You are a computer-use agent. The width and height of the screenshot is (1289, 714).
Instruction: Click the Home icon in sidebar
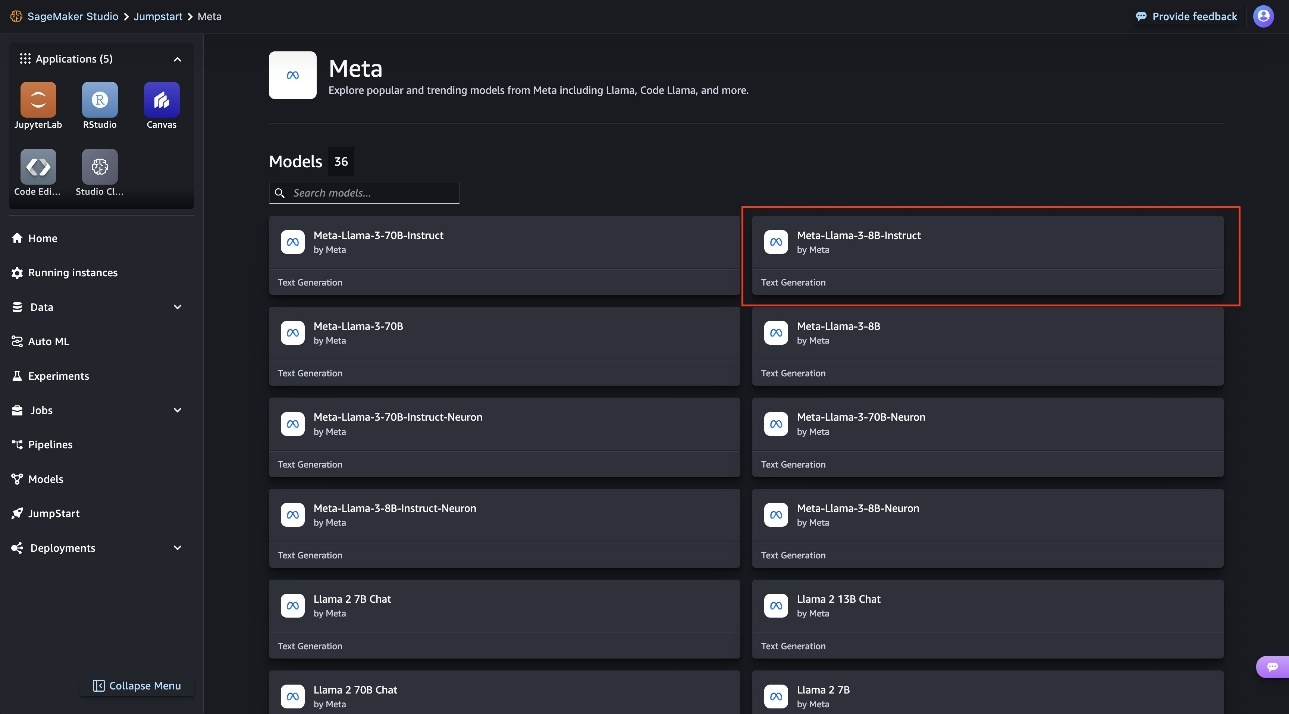point(17,238)
